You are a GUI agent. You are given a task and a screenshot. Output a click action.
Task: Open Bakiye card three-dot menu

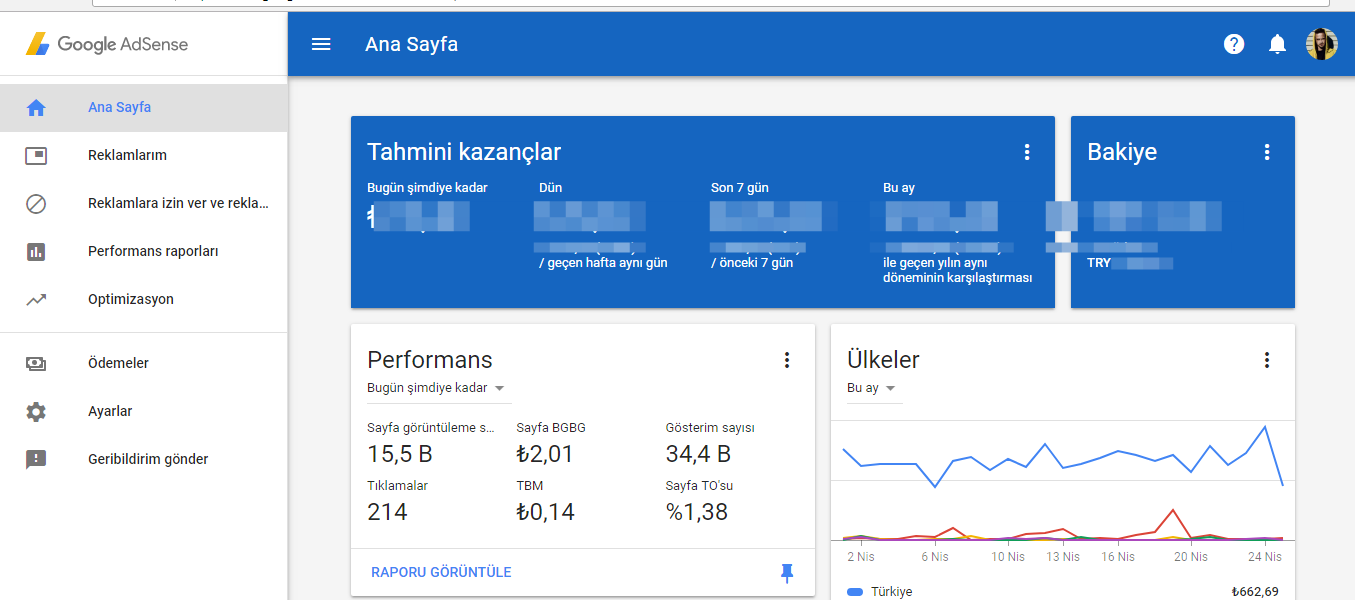(1267, 152)
